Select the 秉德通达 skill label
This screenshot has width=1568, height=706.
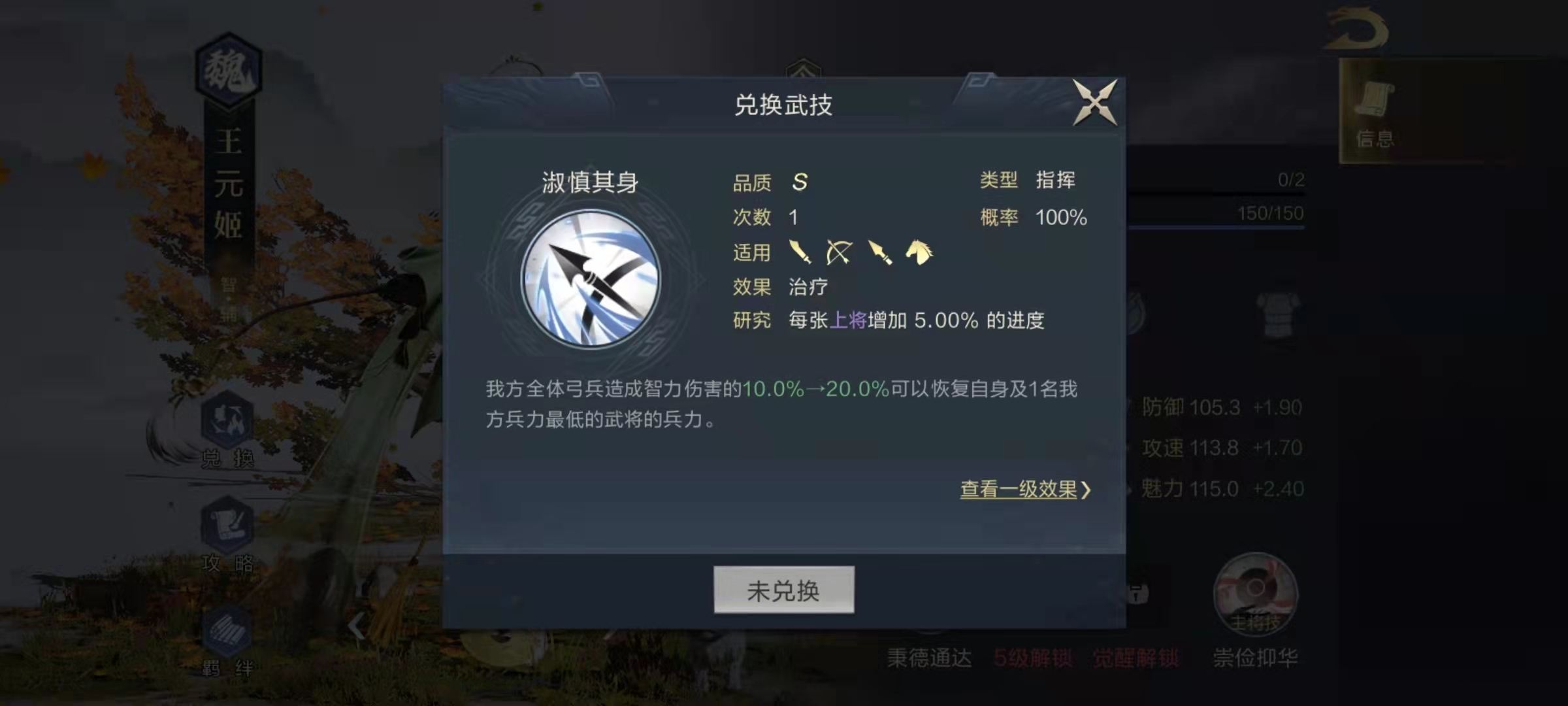pos(930,658)
